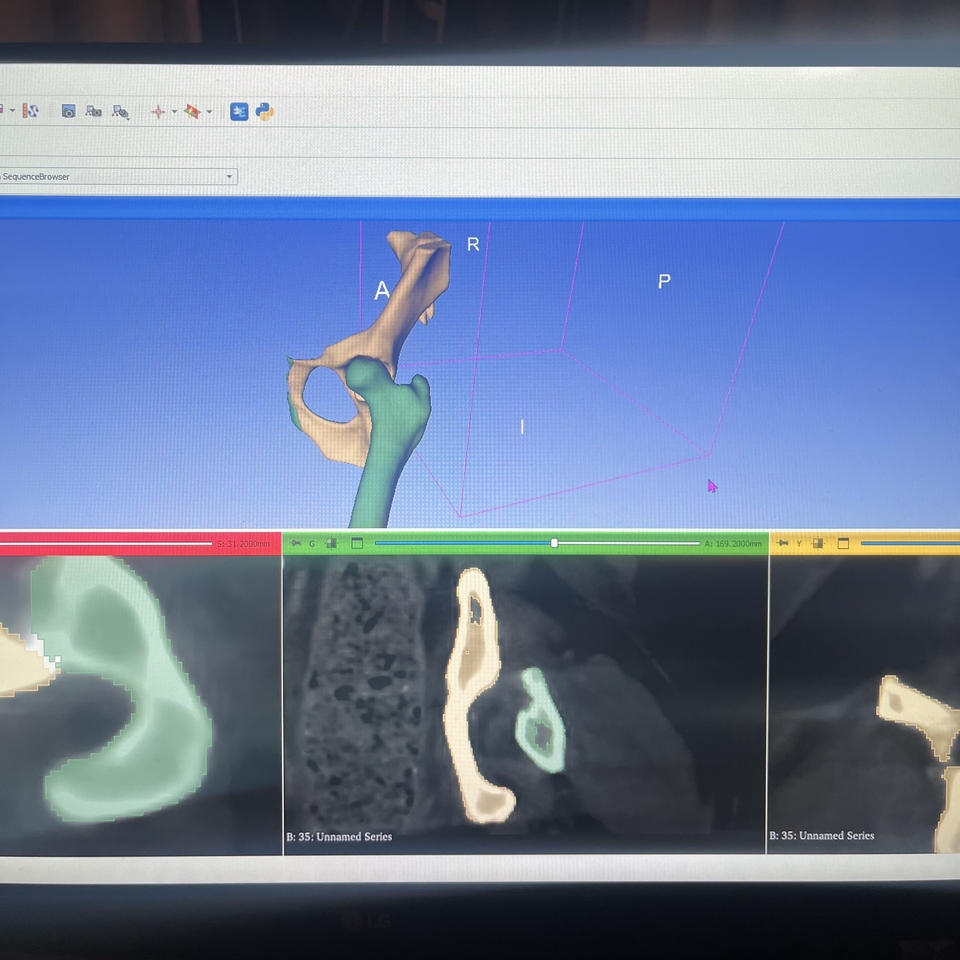The width and height of the screenshot is (960, 960).
Task: Toggle green slice link views icon
Action: click(331, 544)
